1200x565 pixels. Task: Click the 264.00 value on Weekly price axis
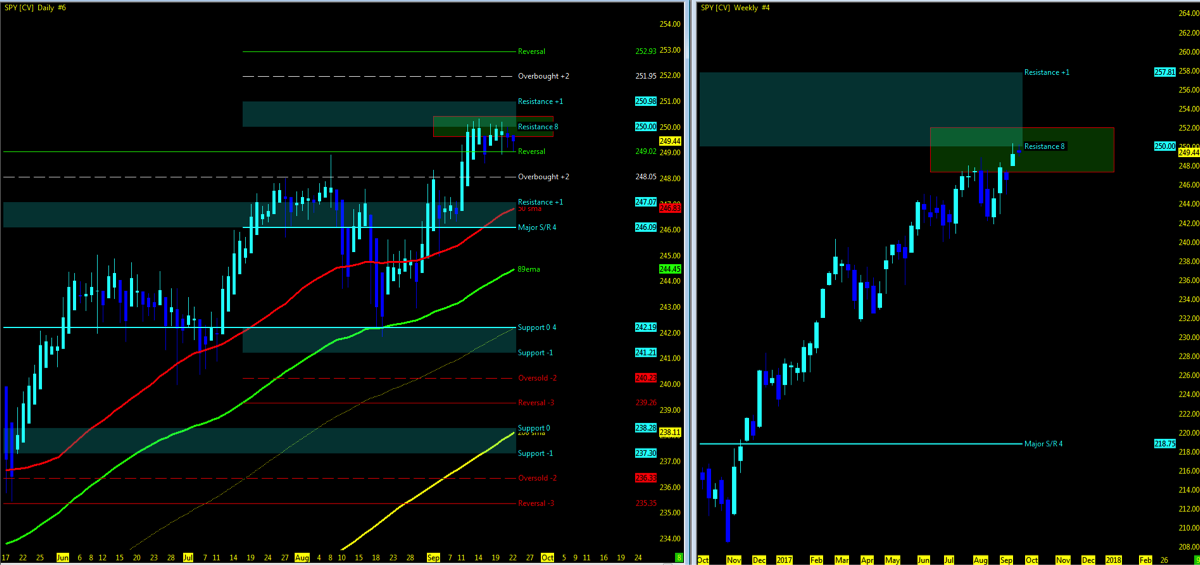point(1188,13)
